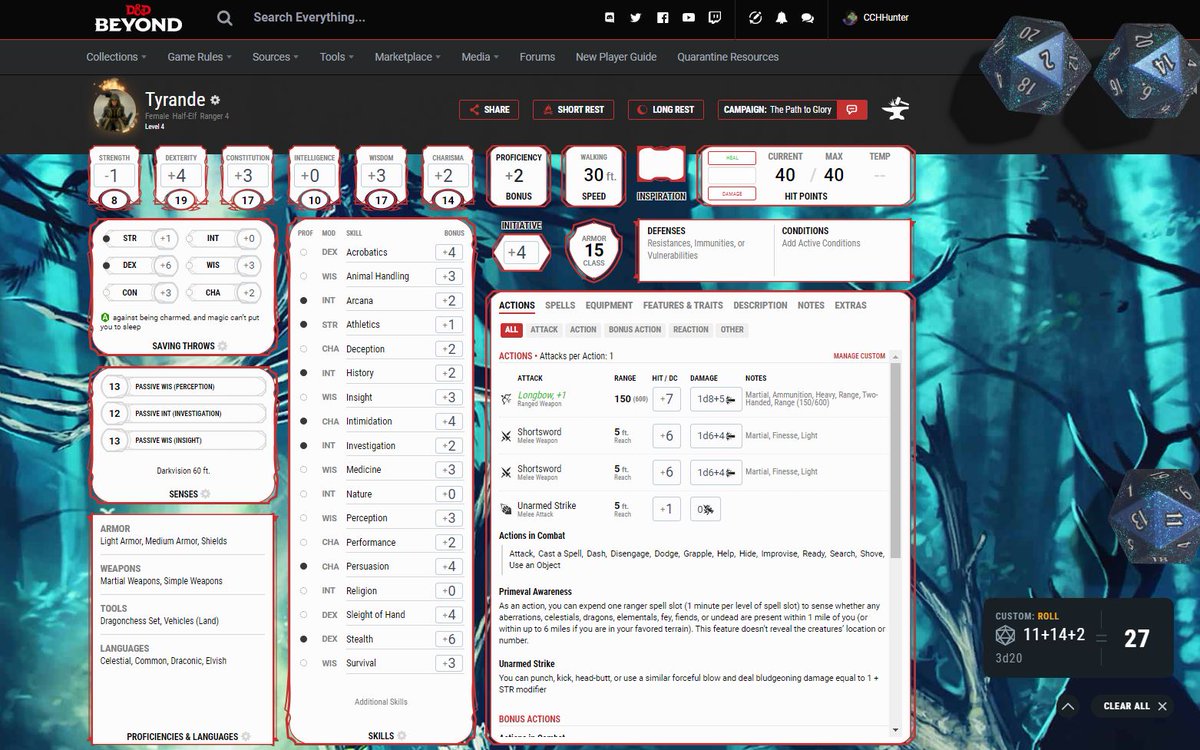The image size is (1200, 750).
Task: Click the Discord icon in header
Action: [610, 18]
